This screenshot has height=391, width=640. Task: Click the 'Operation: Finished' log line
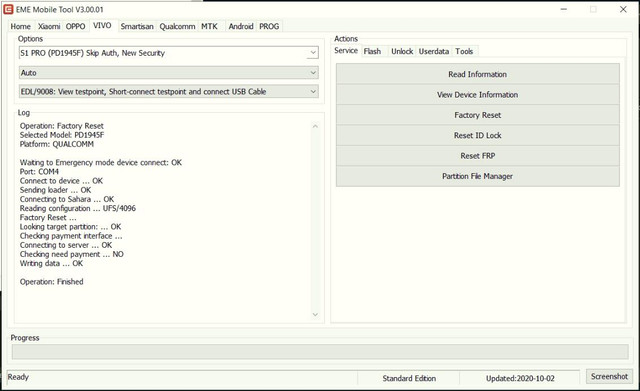pyautogui.click(x=51, y=282)
